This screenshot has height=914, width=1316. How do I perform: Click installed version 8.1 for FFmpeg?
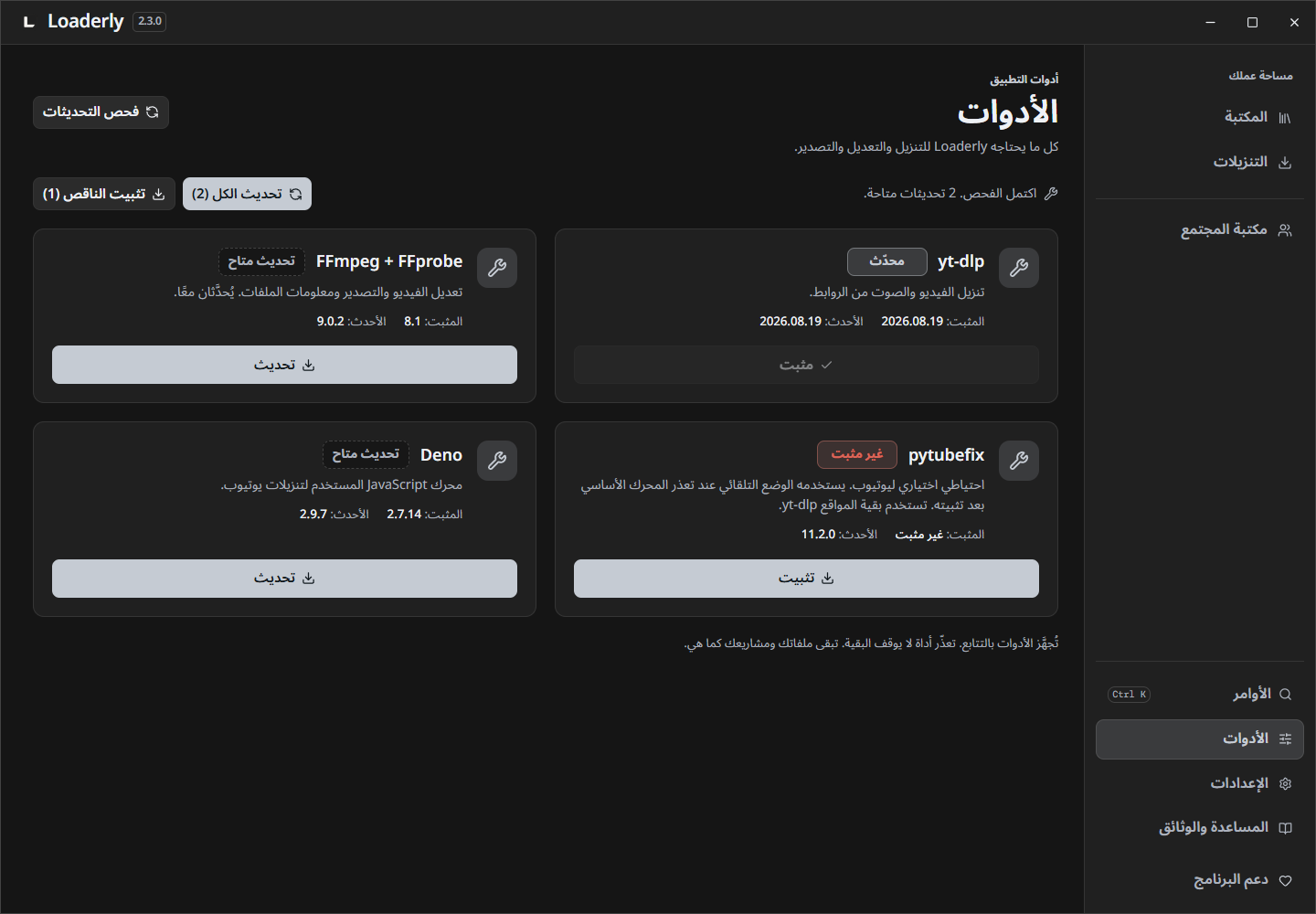coord(412,322)
